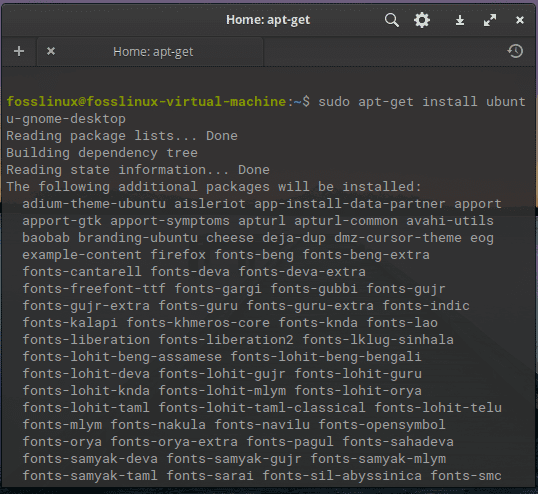Click package name 'fonts-khmeros-core'
The image size is (538, 494).
[x=198, y=322]
